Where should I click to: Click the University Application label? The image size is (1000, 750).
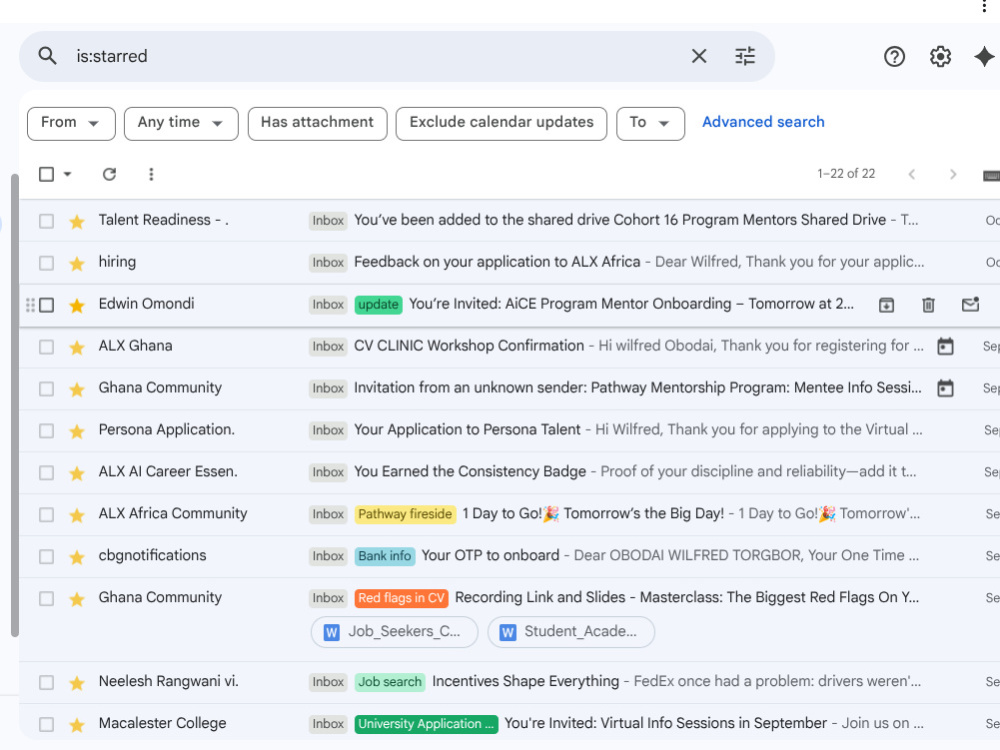426,724
